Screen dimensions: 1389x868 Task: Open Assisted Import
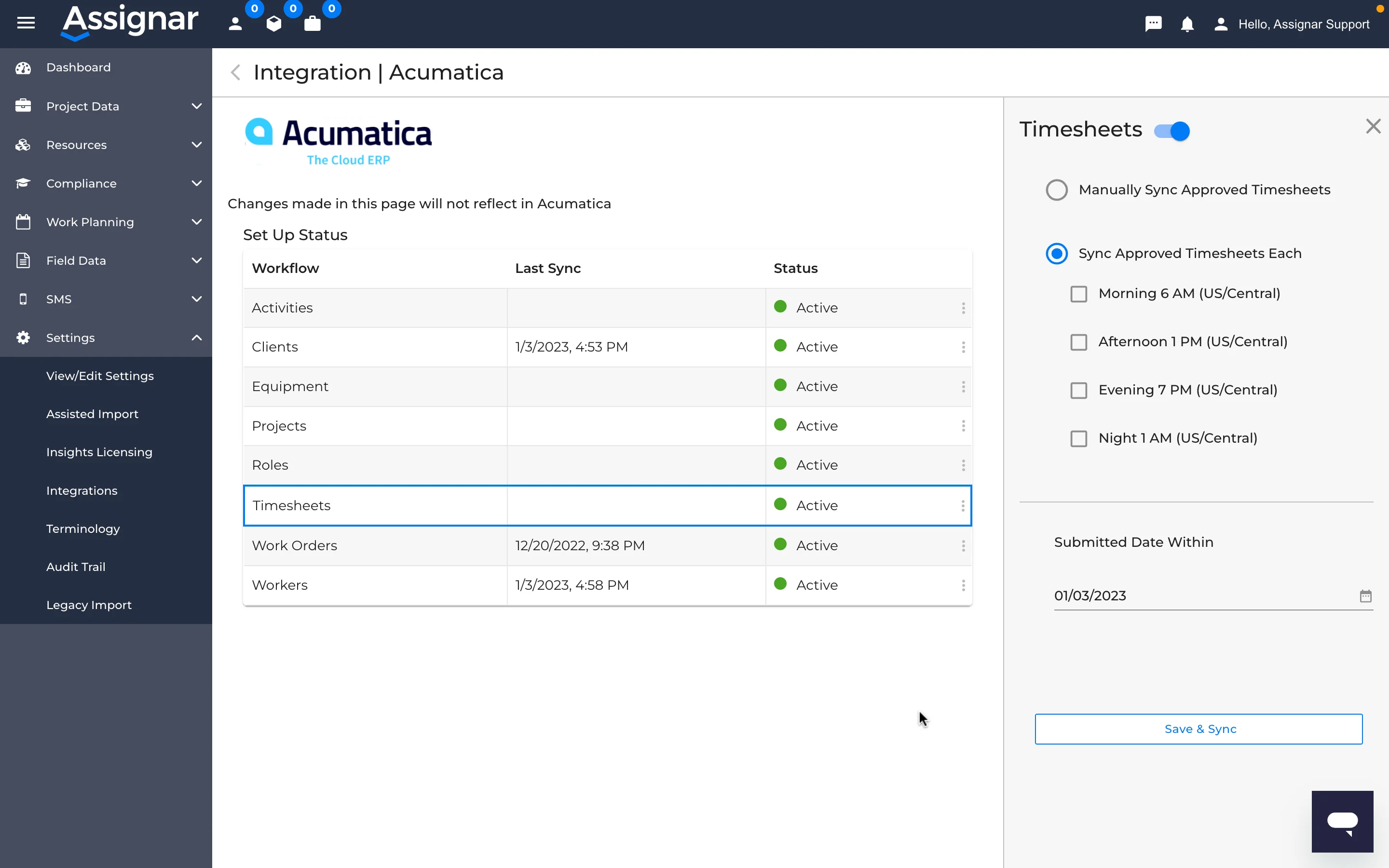(x=93, y=414)
